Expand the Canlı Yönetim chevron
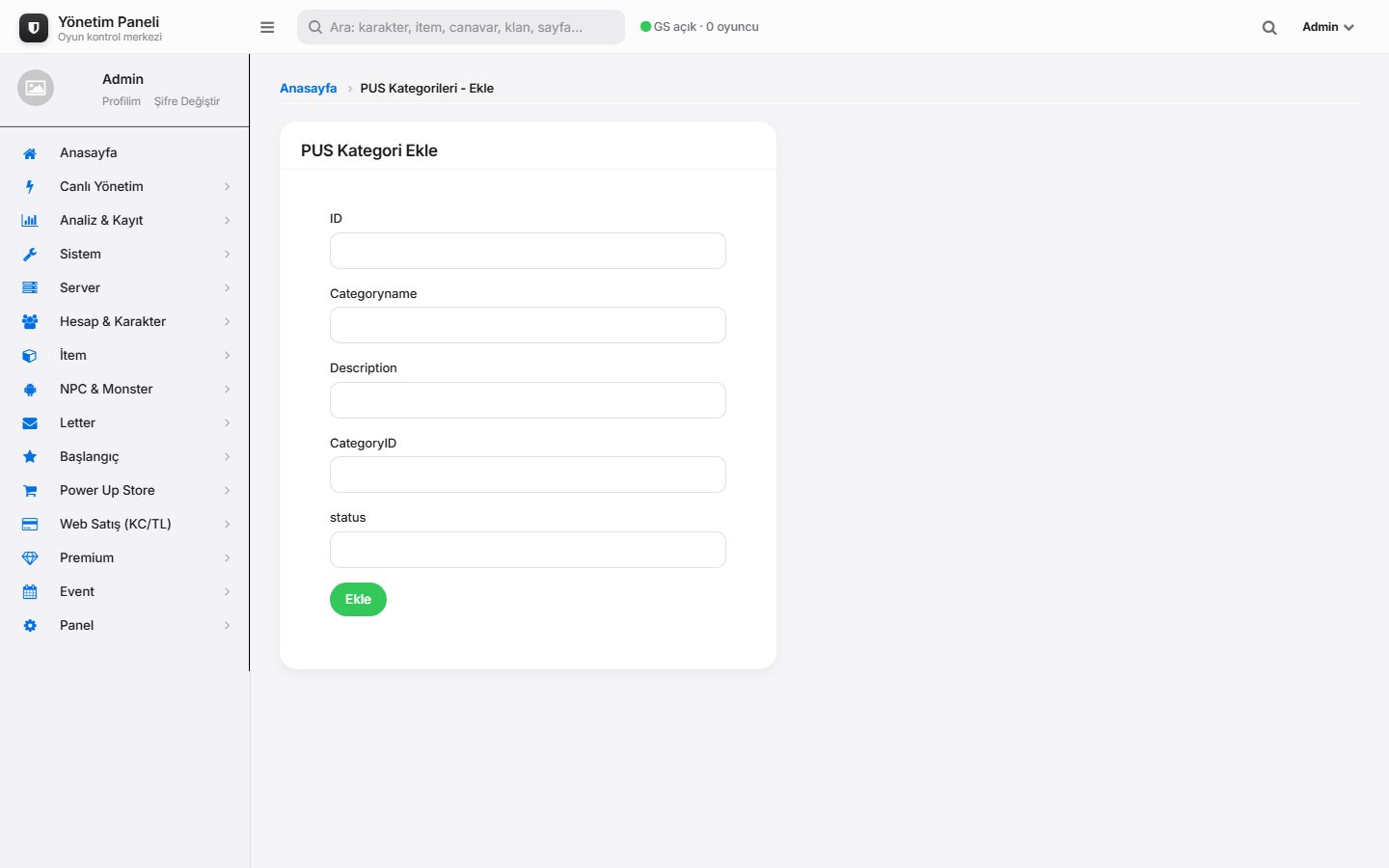Image resolution: width=1389 pixels, height=868 pixels. tap(228, 187)
